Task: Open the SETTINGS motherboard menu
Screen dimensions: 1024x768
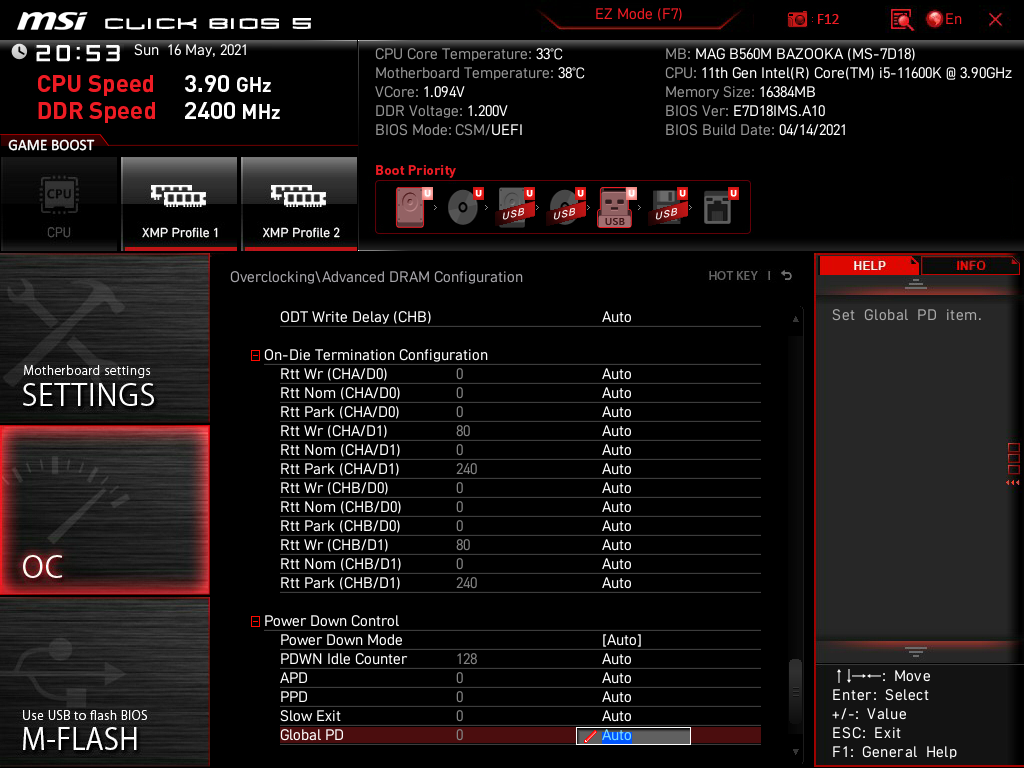Action: 104,338
